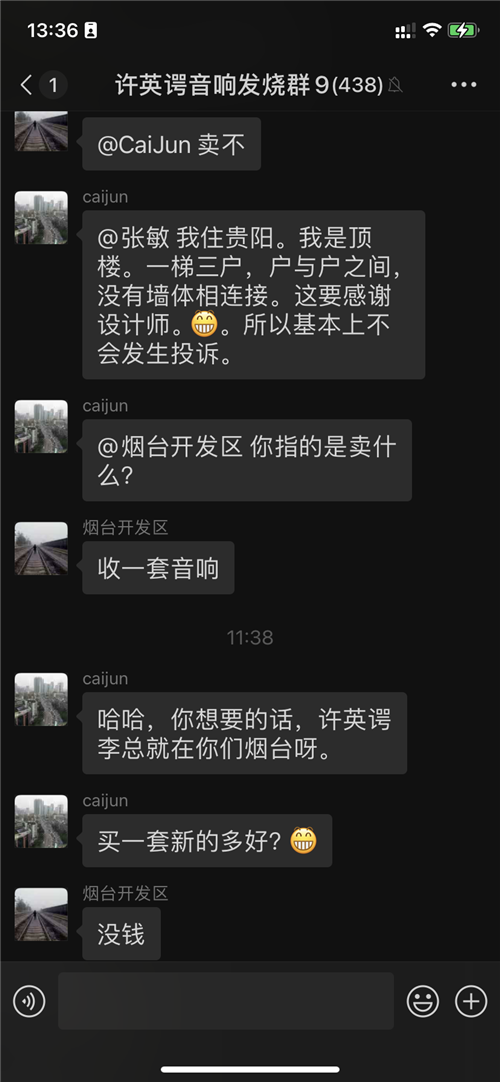
Task: Open the emoji sticker picker
Action: pos(423,1001)
